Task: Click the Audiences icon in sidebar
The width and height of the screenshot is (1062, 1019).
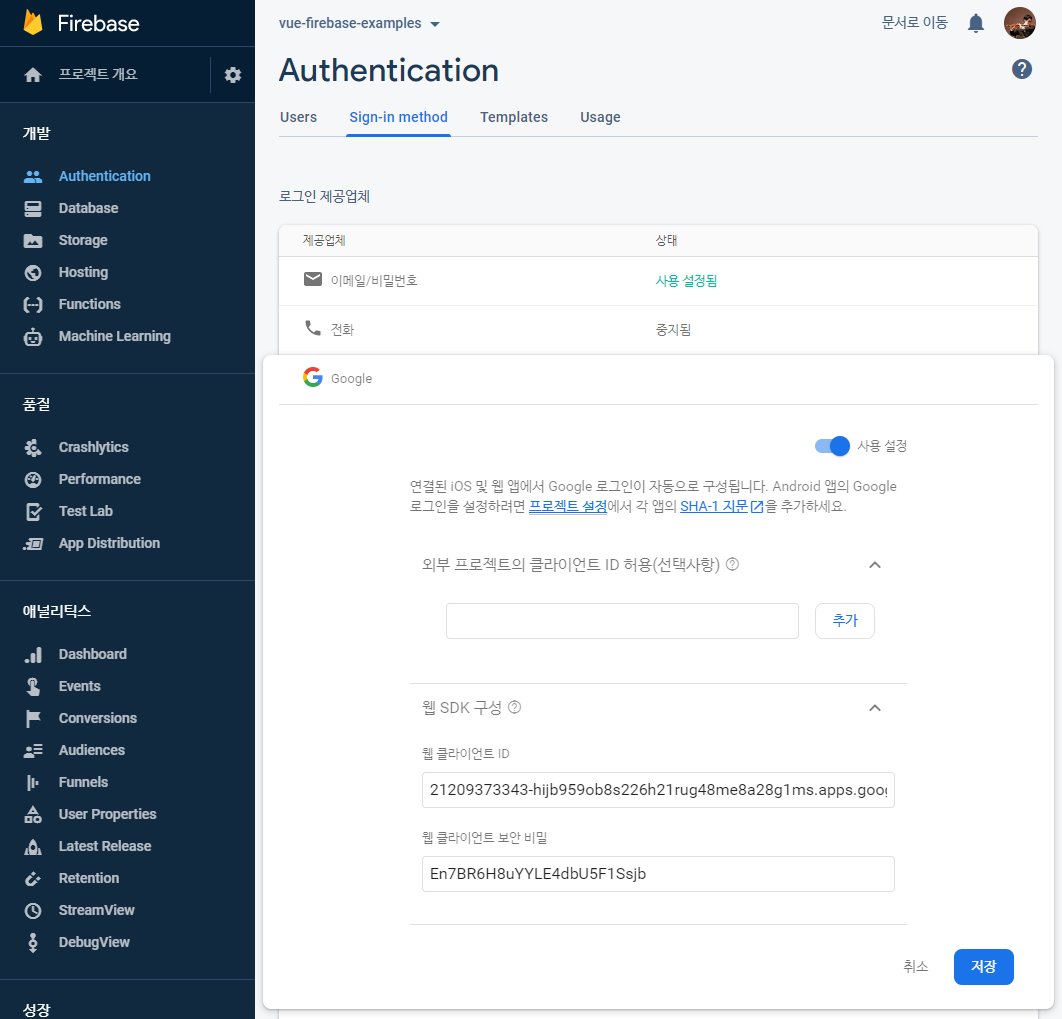Action: pyautogui.click(x=33, y=750)
